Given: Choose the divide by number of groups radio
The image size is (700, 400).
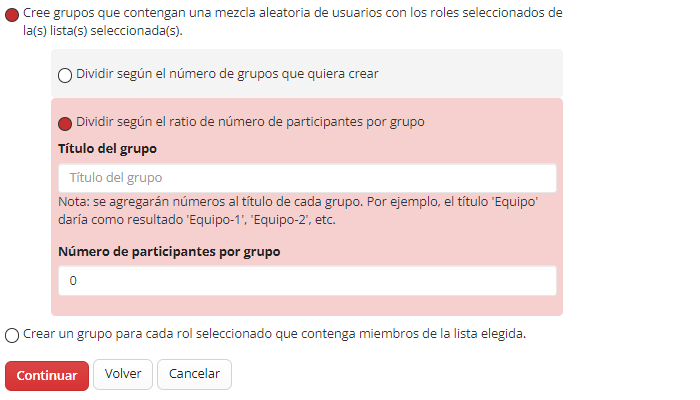Looking at the screenshot, I should (x=66, y=75).
